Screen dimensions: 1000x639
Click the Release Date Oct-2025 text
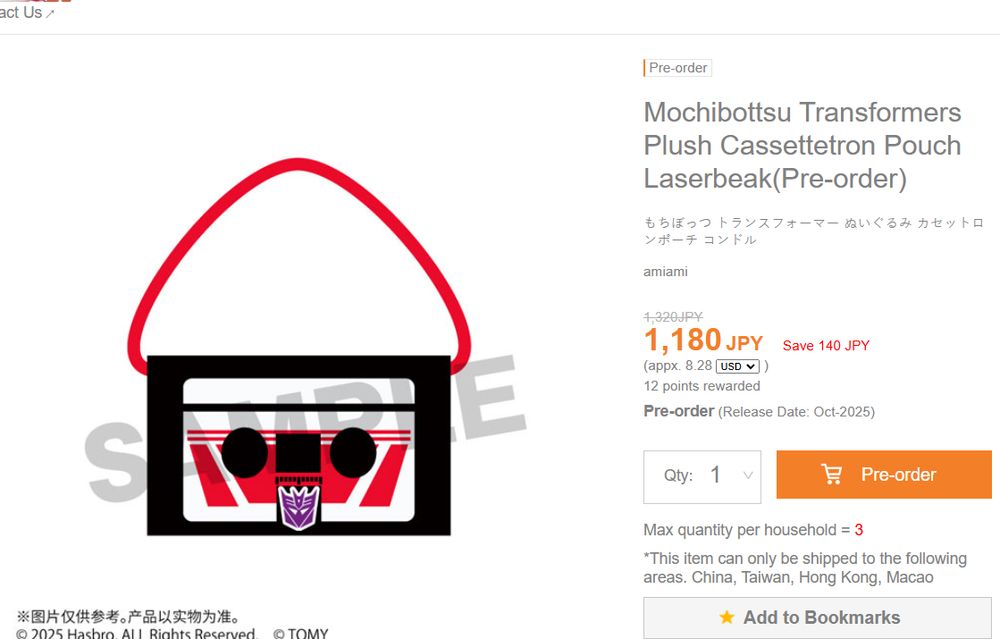pos(797,412)
